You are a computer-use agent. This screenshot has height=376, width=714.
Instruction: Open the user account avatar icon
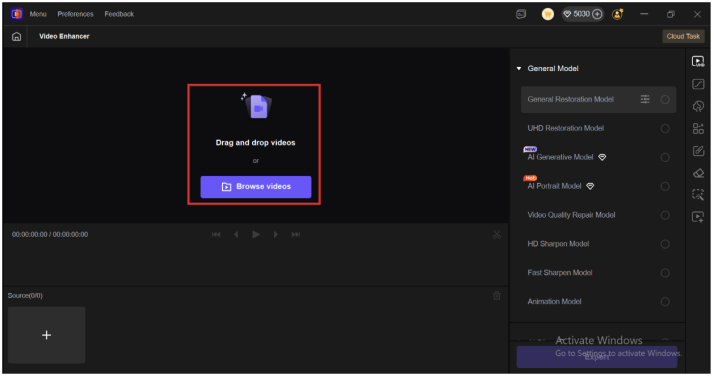pos(617,14)
